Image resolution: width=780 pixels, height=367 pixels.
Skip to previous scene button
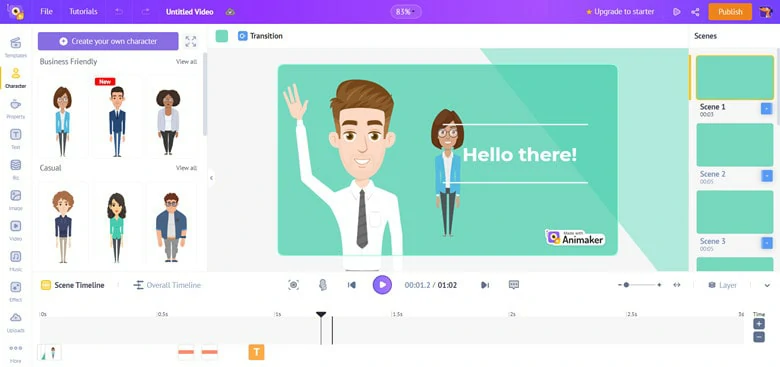pos(352,285)
